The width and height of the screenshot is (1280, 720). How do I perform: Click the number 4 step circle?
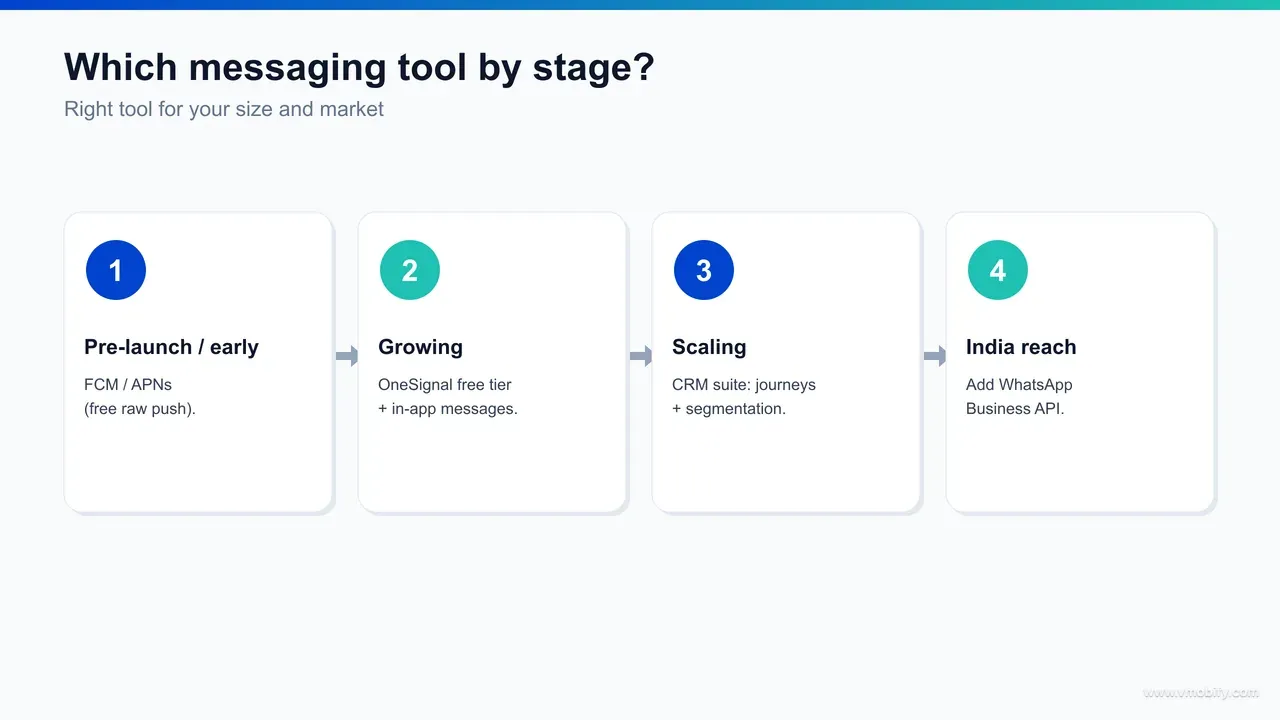click(998, 270)
